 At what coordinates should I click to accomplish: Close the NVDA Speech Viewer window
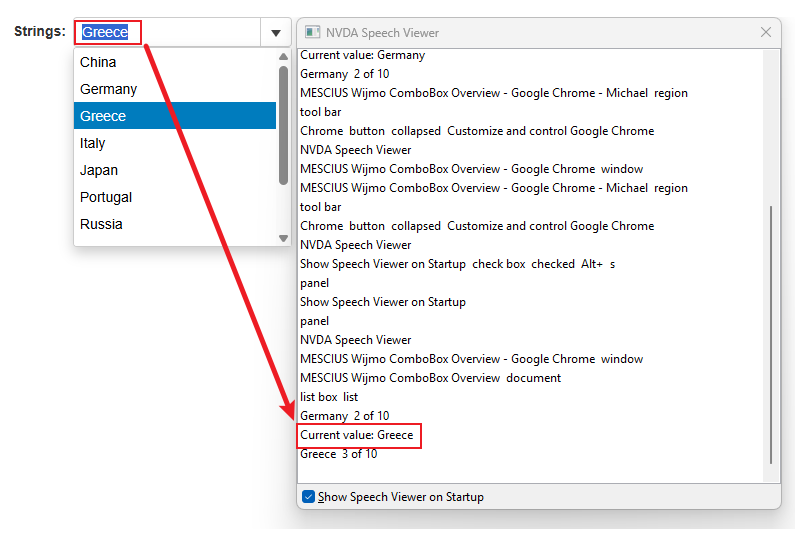coord(766,32)
